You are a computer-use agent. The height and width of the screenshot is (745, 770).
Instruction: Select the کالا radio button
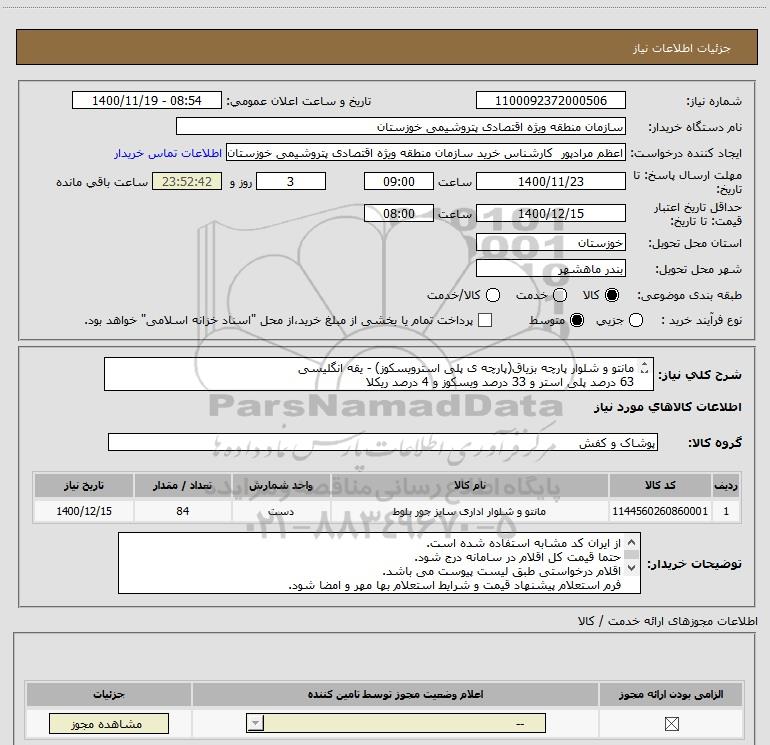click(612, 295)
